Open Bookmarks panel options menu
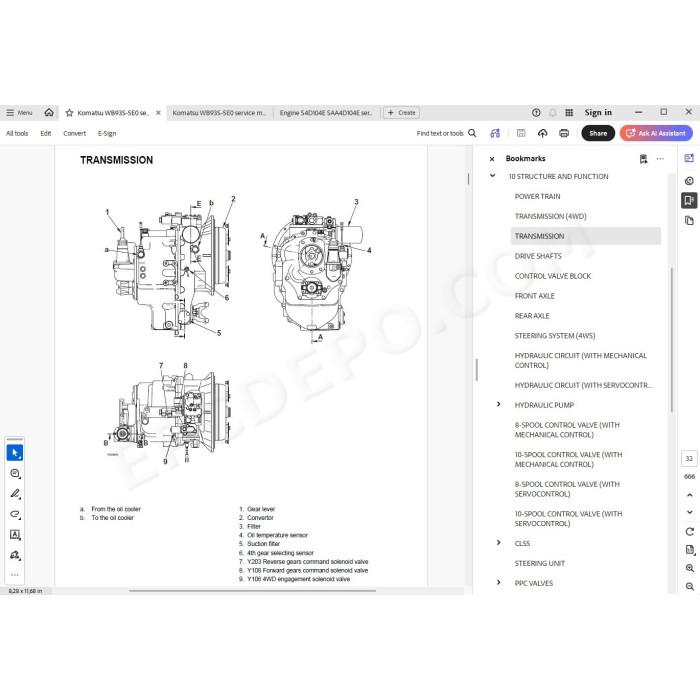Image resolution: width=700 pixels, height=700 pixels. coord(660,159)
